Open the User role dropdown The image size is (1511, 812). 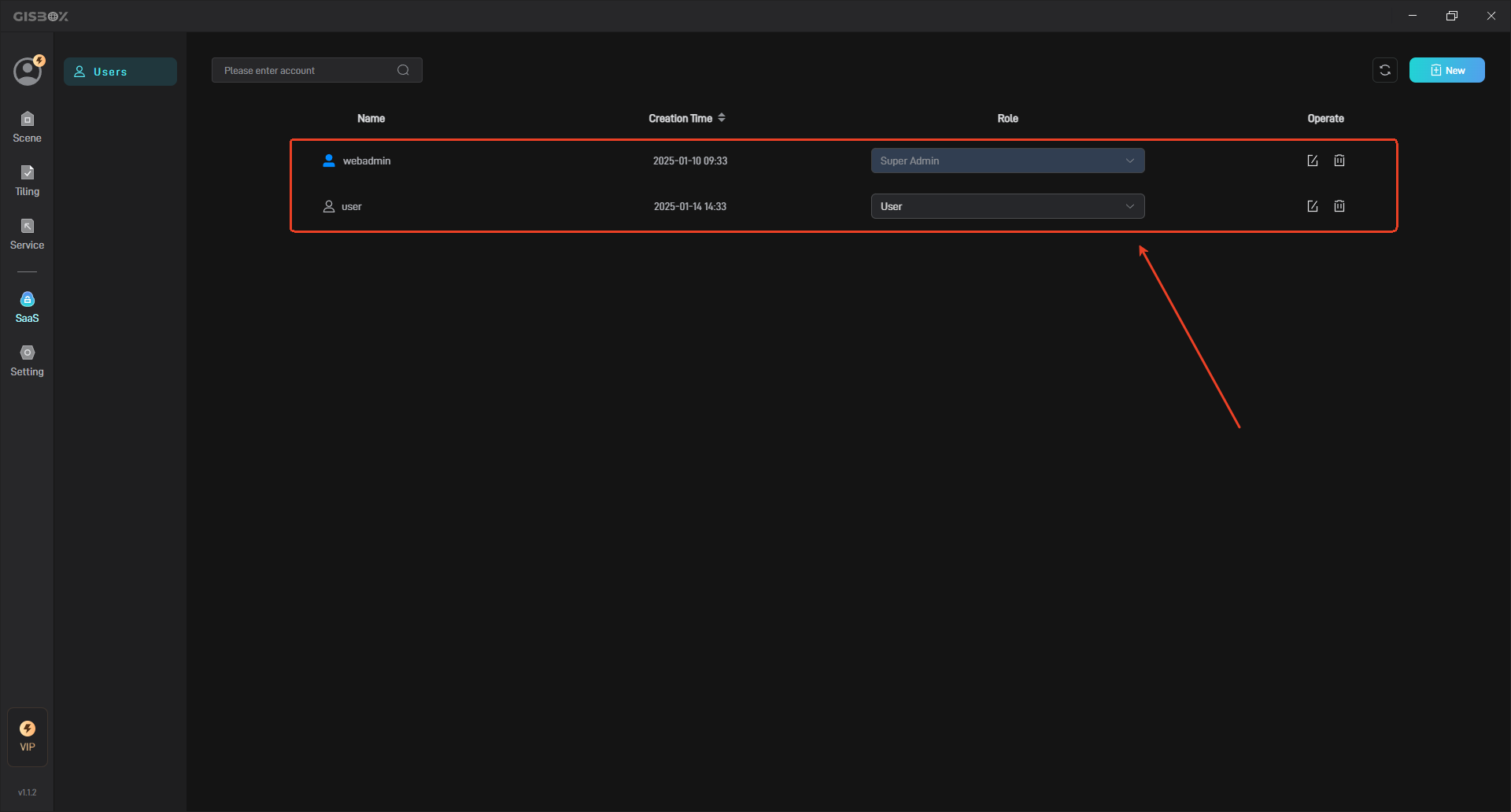(x=1007, y=206)
